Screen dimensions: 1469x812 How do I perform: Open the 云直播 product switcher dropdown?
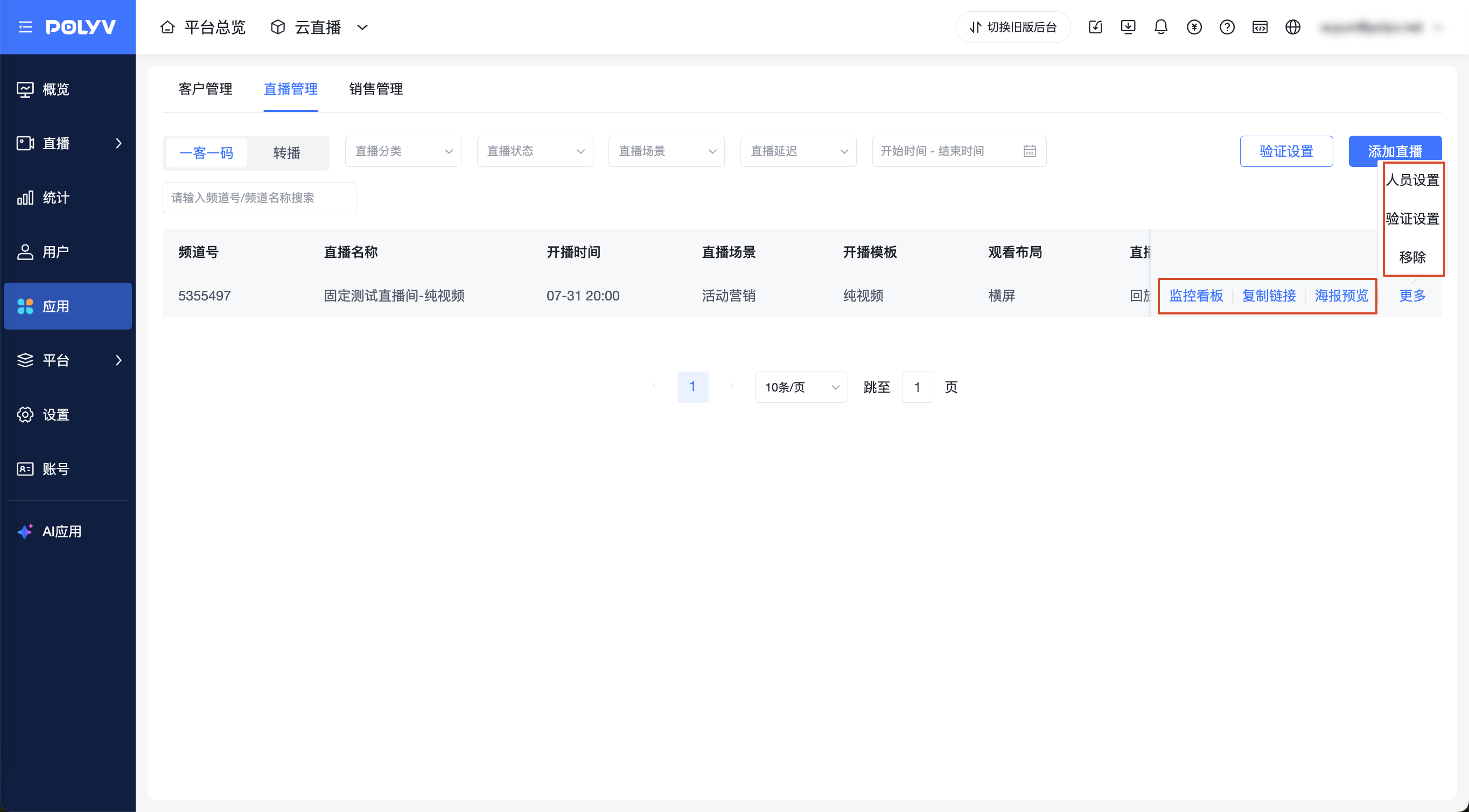319,27
